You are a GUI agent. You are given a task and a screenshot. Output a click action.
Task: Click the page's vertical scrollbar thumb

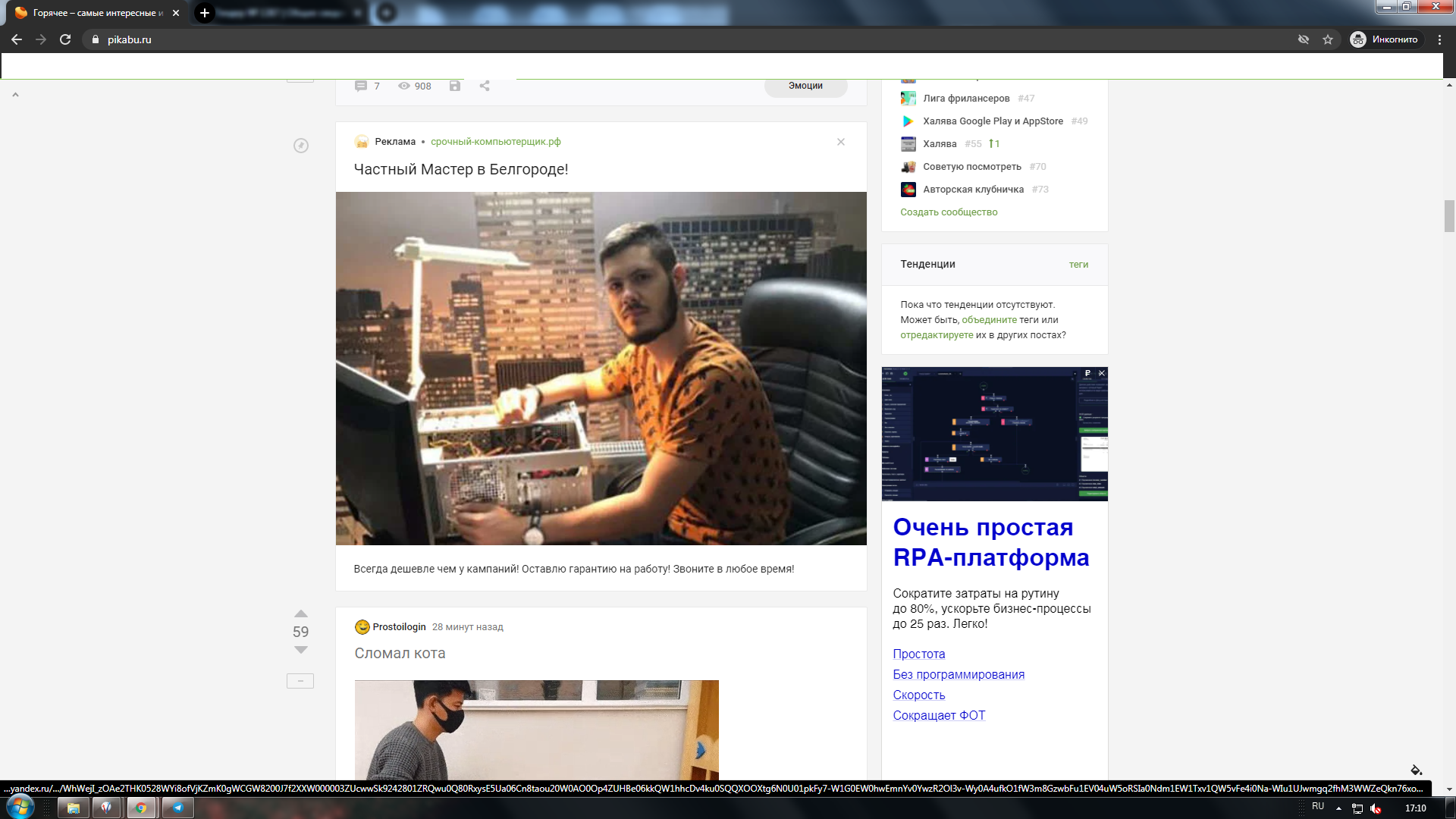click(1449, 216)
